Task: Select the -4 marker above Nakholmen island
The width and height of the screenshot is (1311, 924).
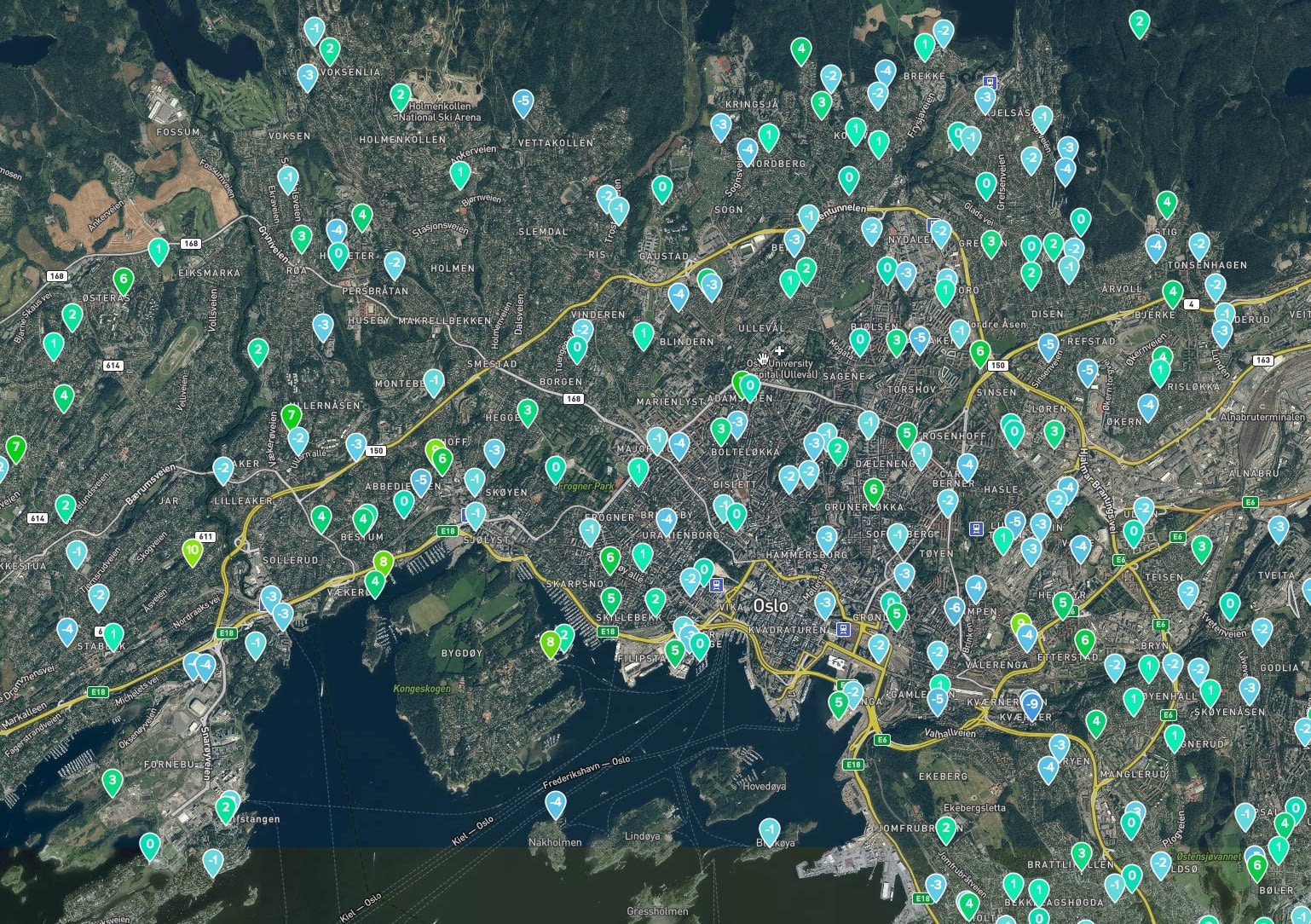Action: point(556,803)
